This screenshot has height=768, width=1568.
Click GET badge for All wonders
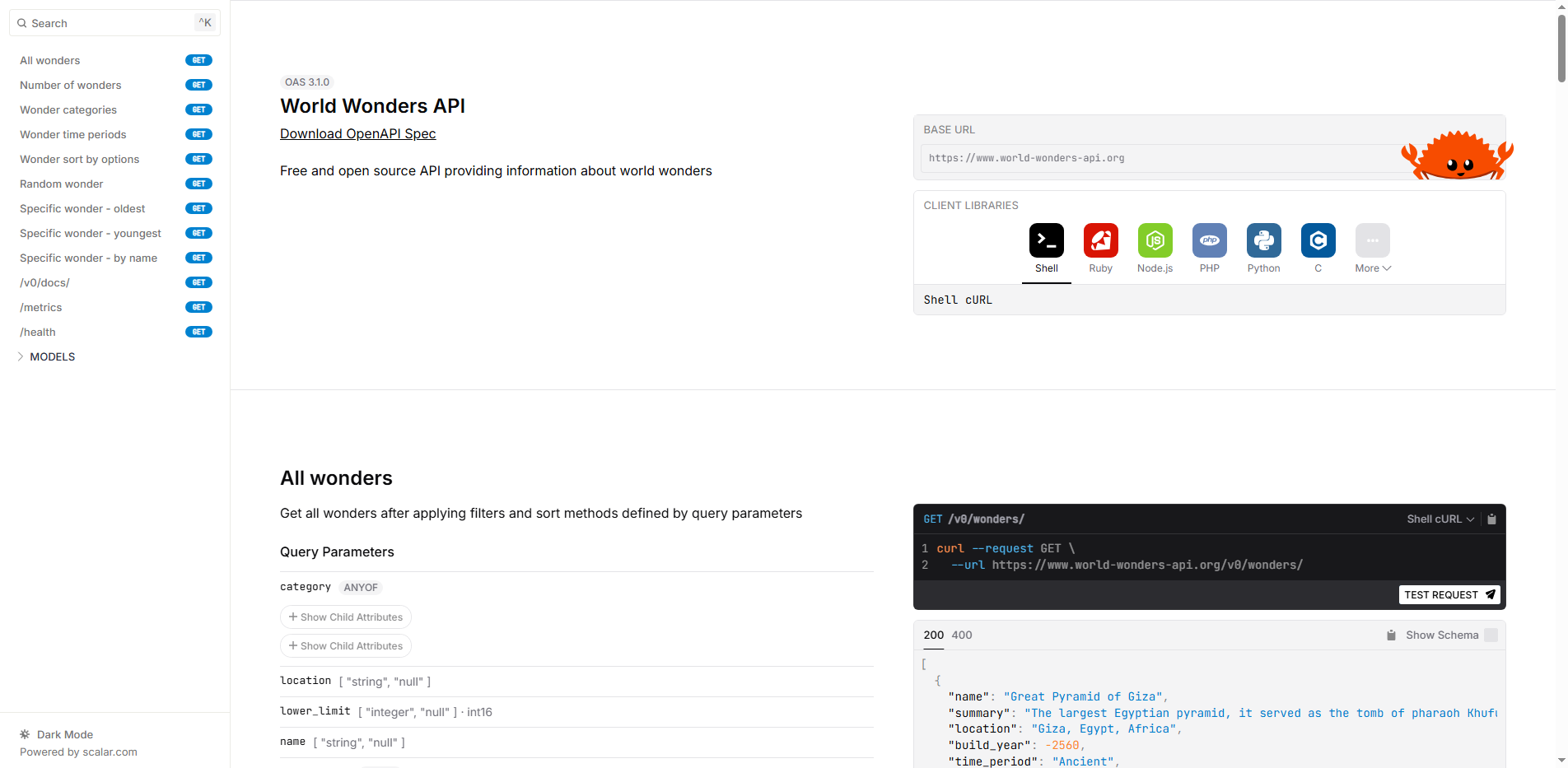click(198, 60)
